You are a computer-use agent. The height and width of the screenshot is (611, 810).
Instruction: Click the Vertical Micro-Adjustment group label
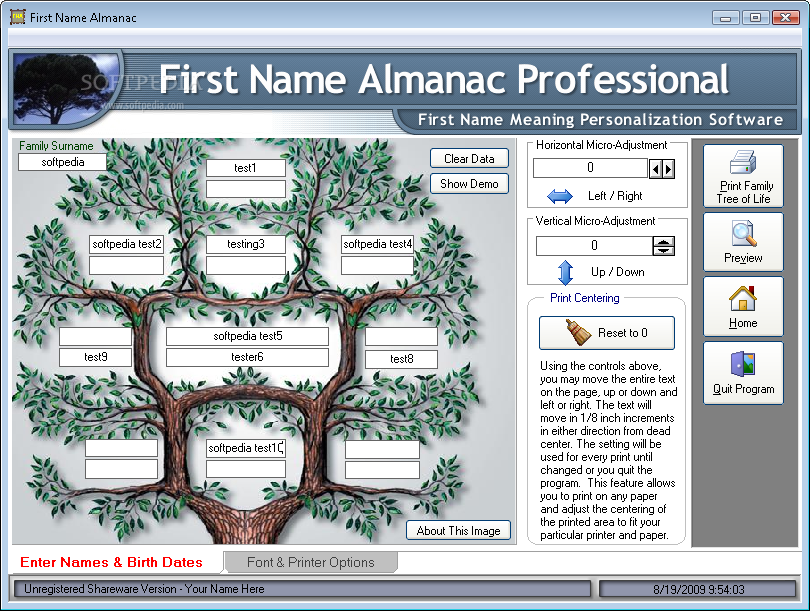[595, 221]
